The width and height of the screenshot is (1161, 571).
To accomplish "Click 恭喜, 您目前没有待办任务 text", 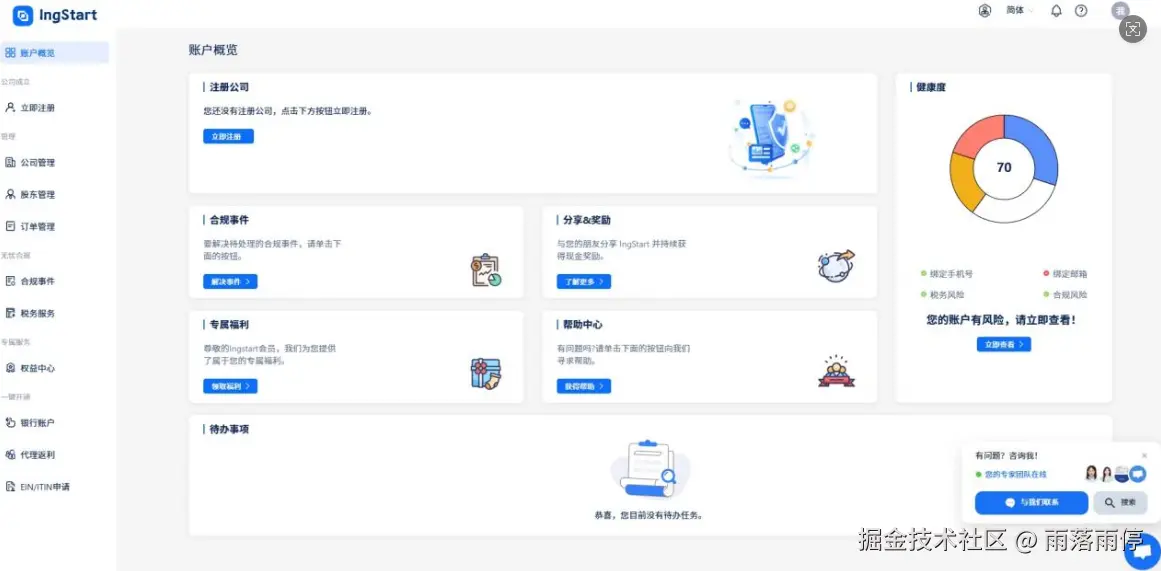I will point(649,515).
